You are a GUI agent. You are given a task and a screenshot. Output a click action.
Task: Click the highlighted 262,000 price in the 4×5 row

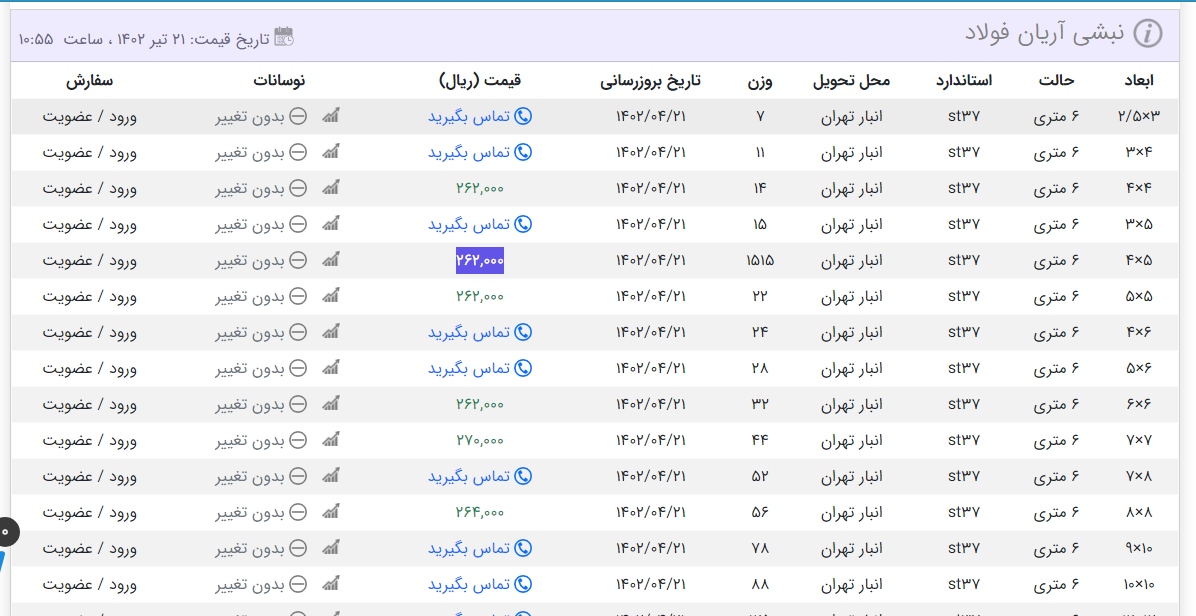tap(480, 260)
